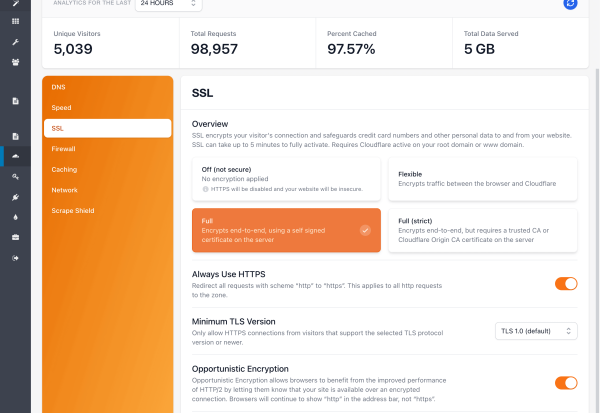Click the Always Use HTTPS heading

(x=228, y=274)
